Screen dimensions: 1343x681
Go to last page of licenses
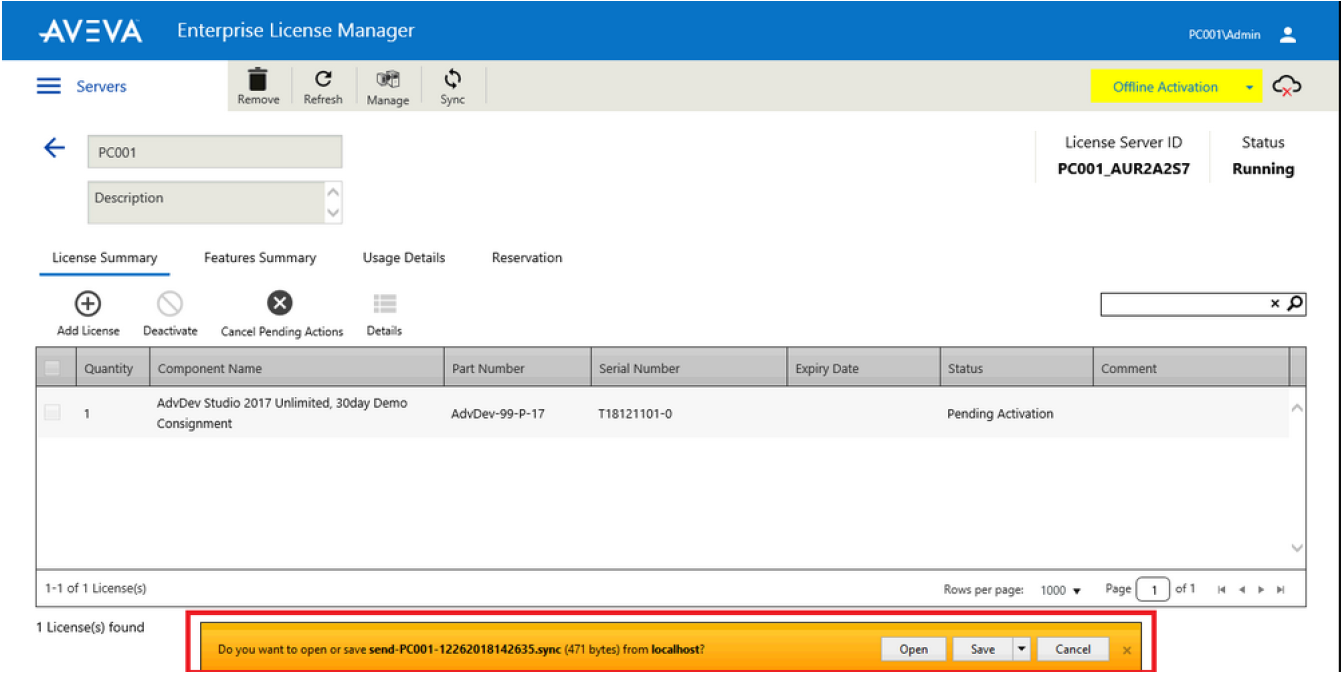pyautogui.click(x=1281, y=590)
